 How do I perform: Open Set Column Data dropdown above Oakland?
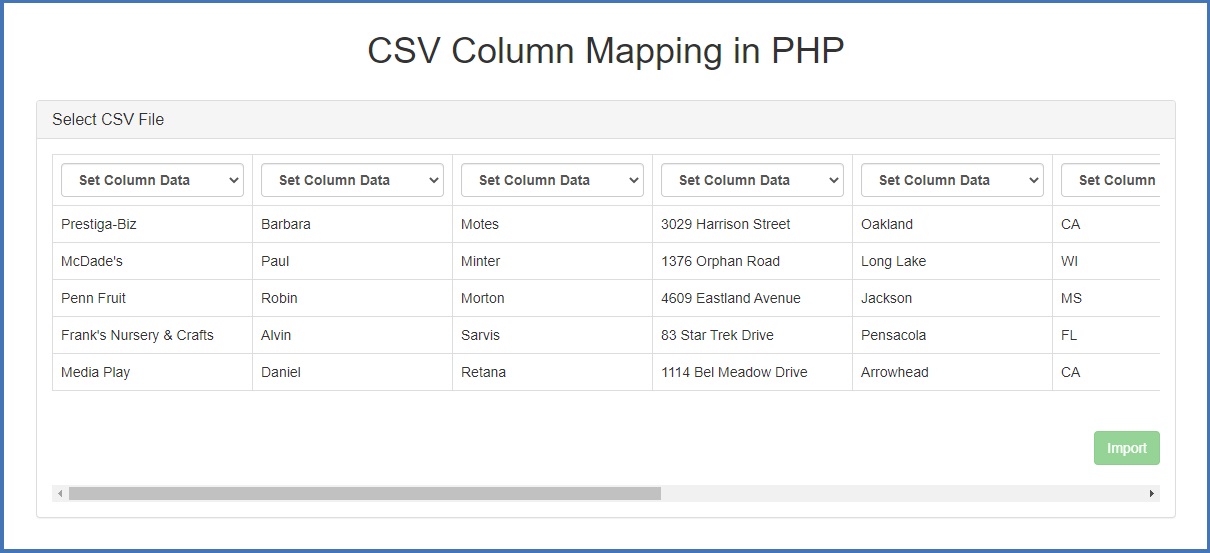click(952, 180)
